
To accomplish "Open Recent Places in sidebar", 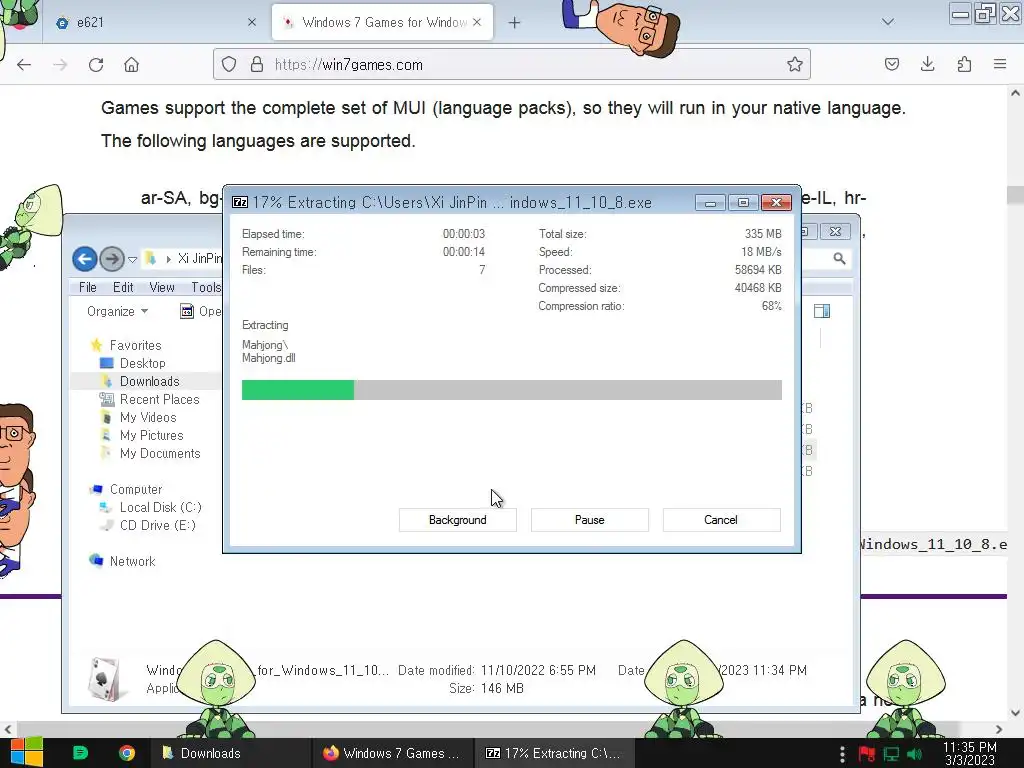I will 159,399.
